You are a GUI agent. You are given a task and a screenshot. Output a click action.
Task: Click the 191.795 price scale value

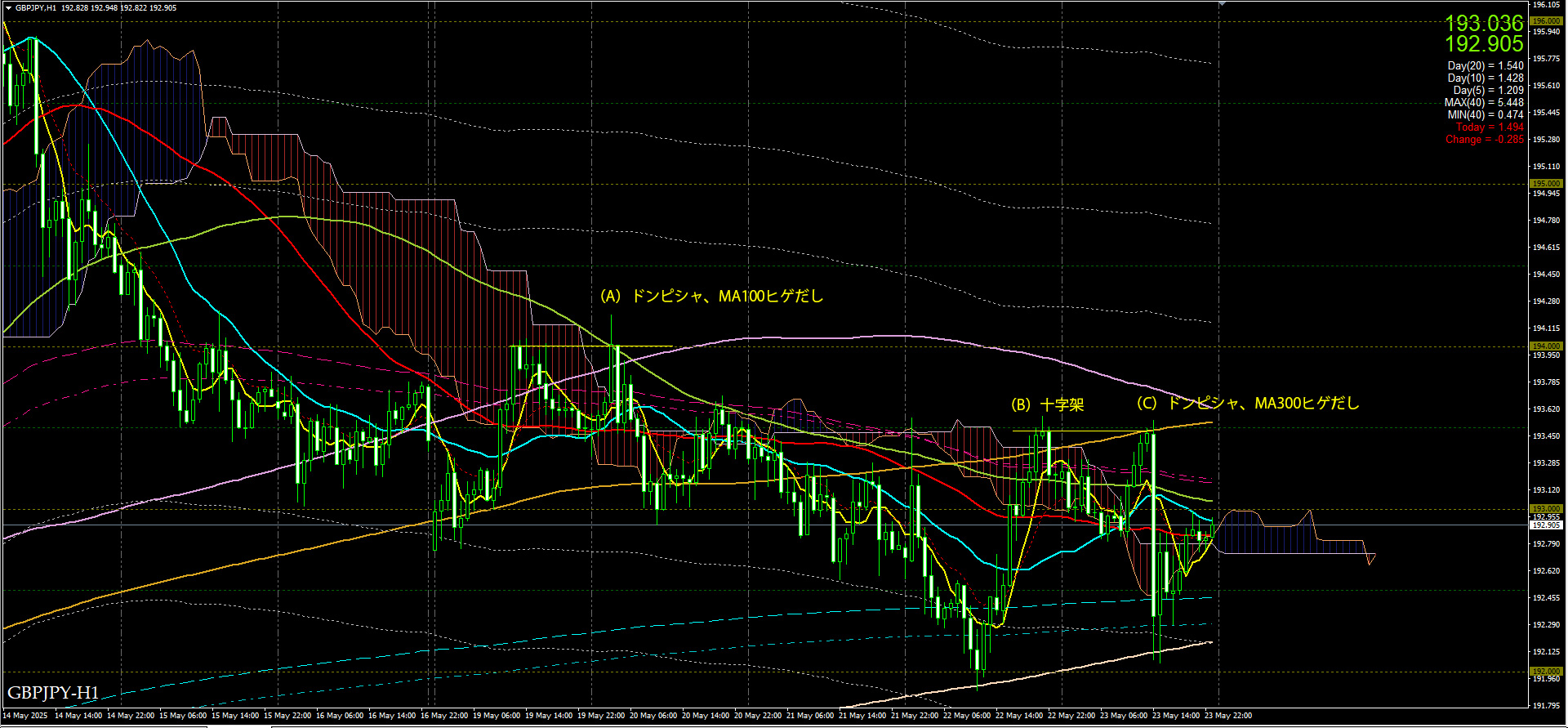pos(1547,705)
